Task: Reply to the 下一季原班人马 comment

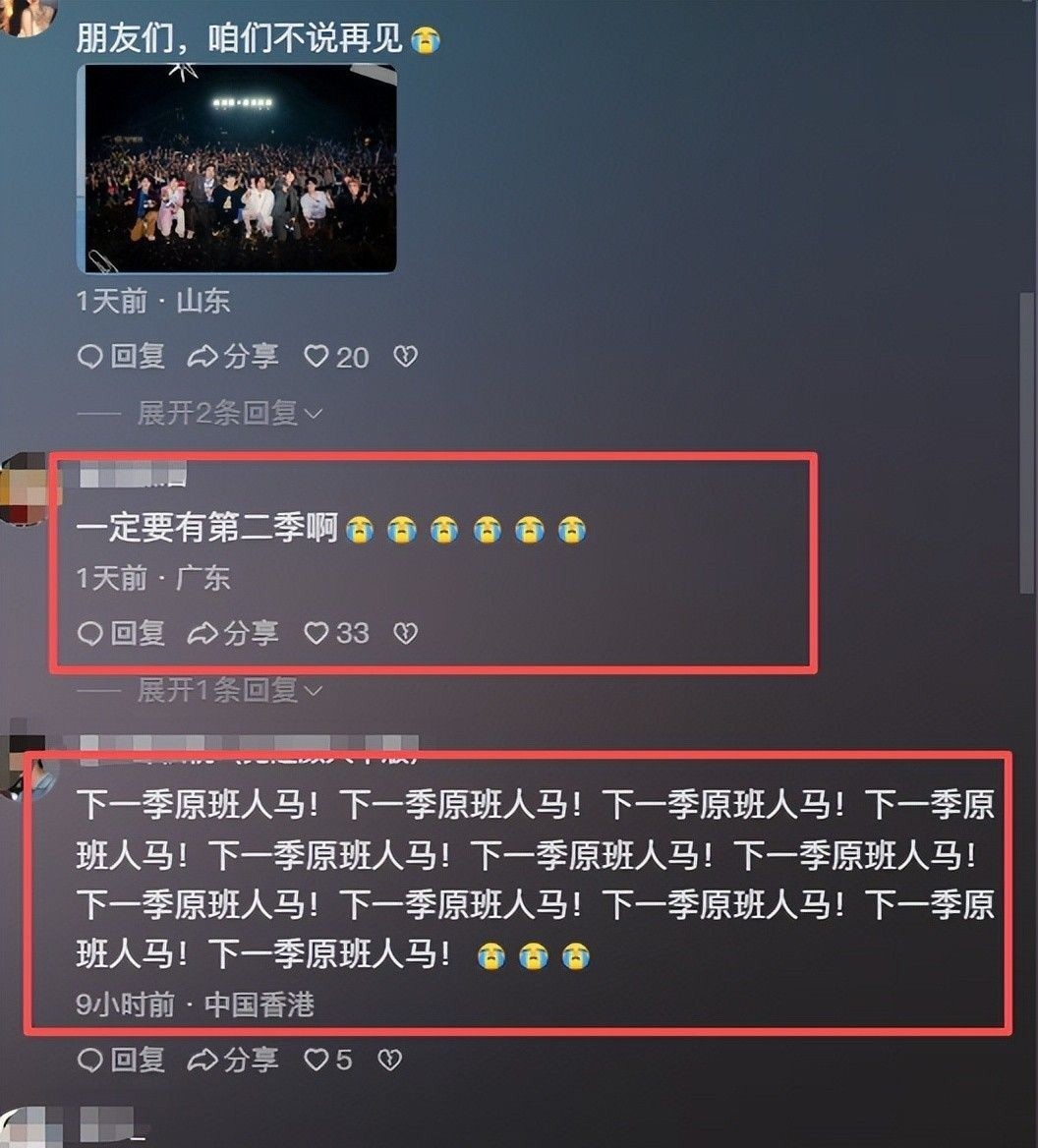Action: coord(121,1060)
